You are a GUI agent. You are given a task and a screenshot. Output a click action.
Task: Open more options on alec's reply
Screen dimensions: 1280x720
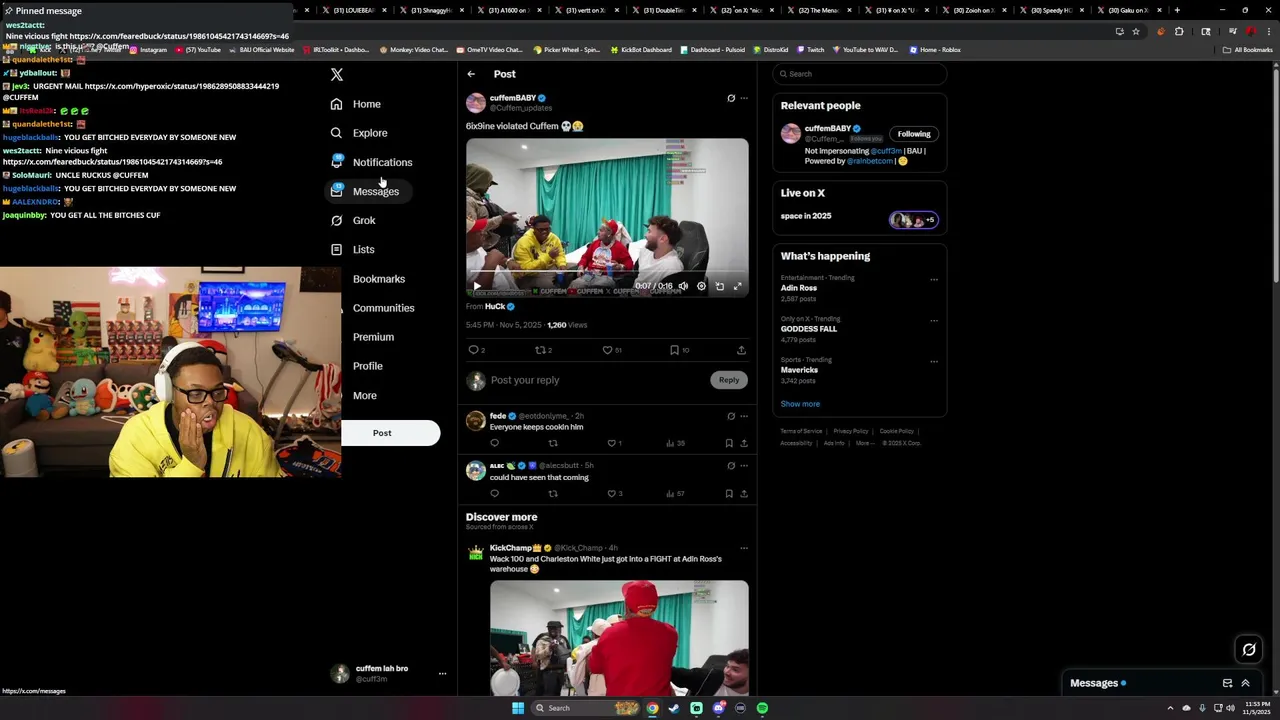pos(744,466)
